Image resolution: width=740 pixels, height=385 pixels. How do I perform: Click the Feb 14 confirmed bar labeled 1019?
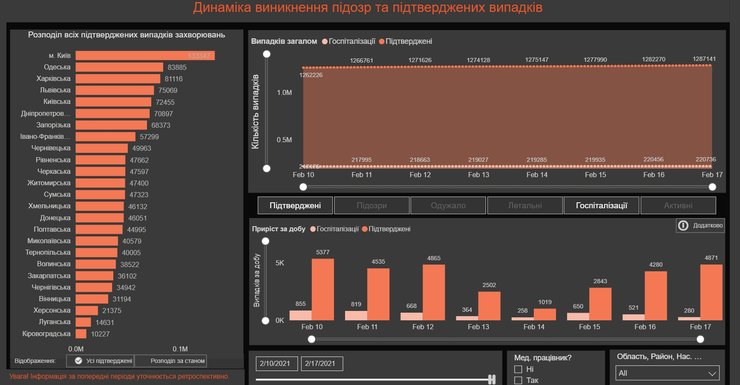click(545, 315)
